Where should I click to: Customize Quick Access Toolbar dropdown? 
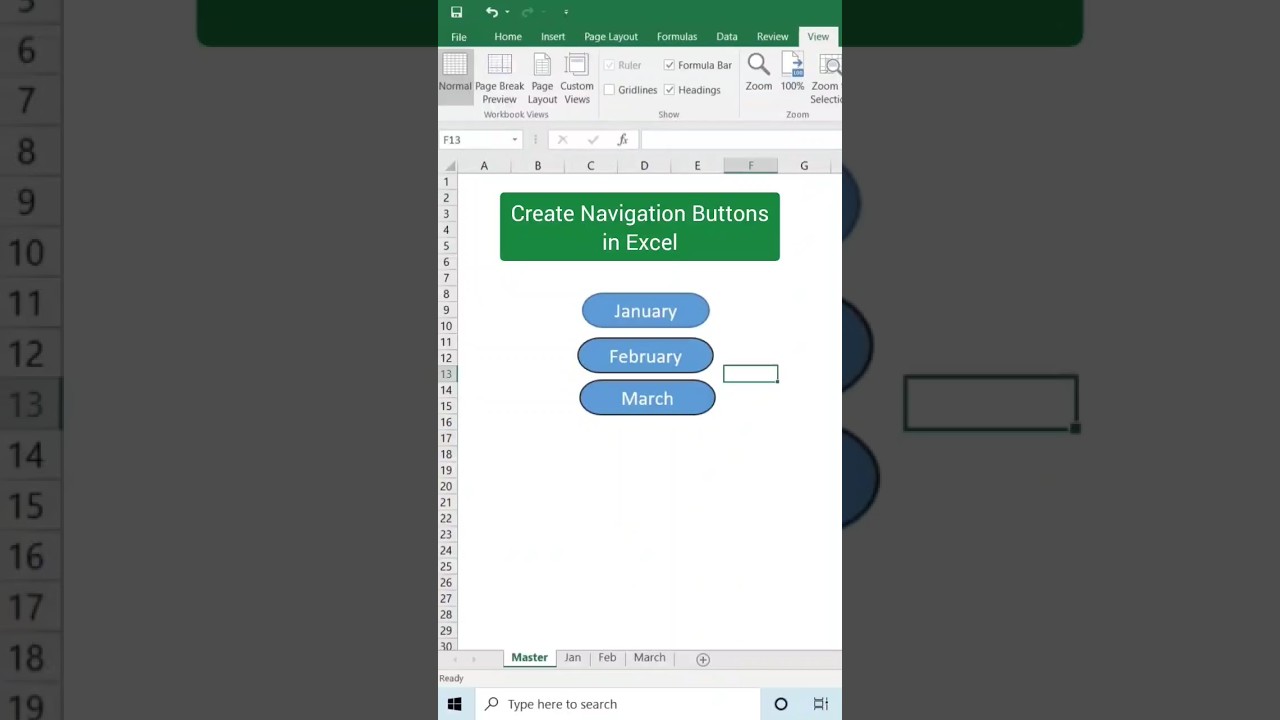click(566, 12)
